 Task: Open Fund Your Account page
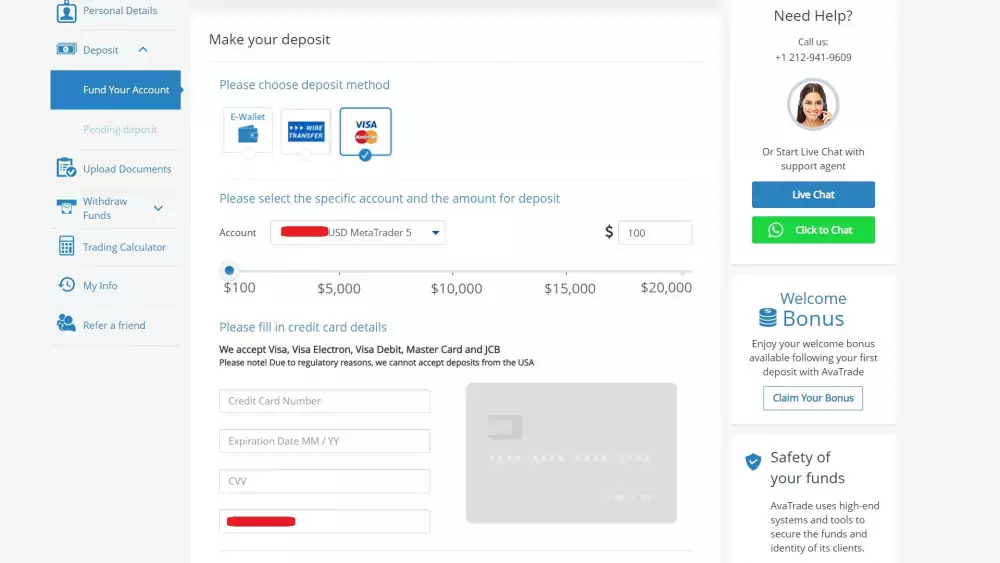click(115, 90)
